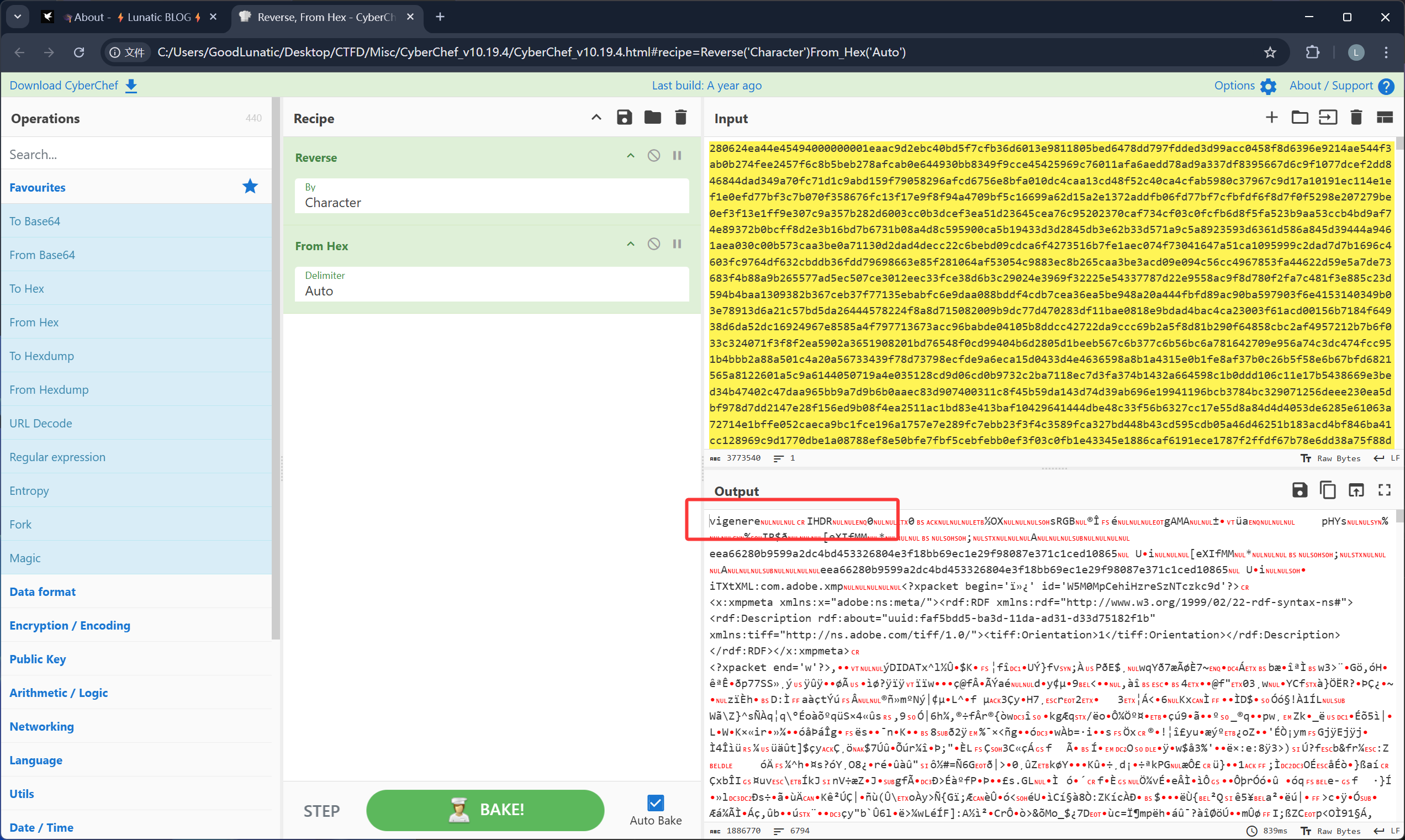Reset the pane layout
The image size is (1405, 840).
[1384, 118]
